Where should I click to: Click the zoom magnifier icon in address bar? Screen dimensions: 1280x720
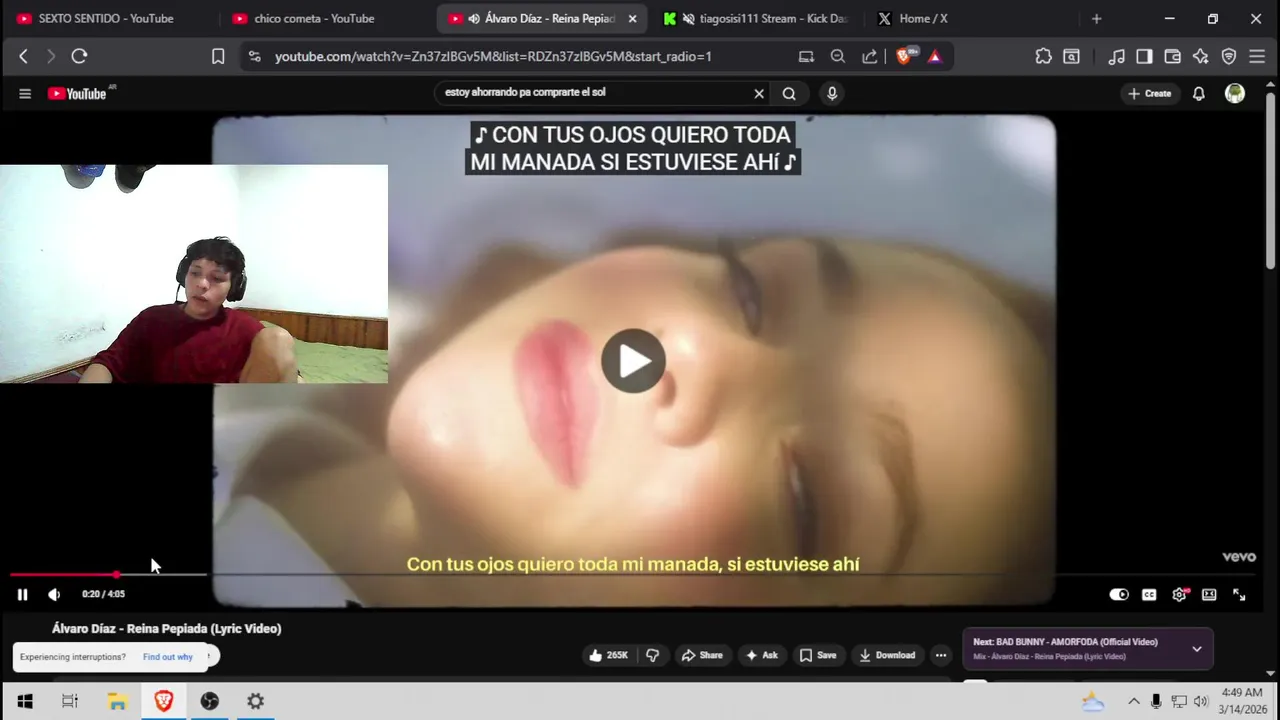pos(838,57)
